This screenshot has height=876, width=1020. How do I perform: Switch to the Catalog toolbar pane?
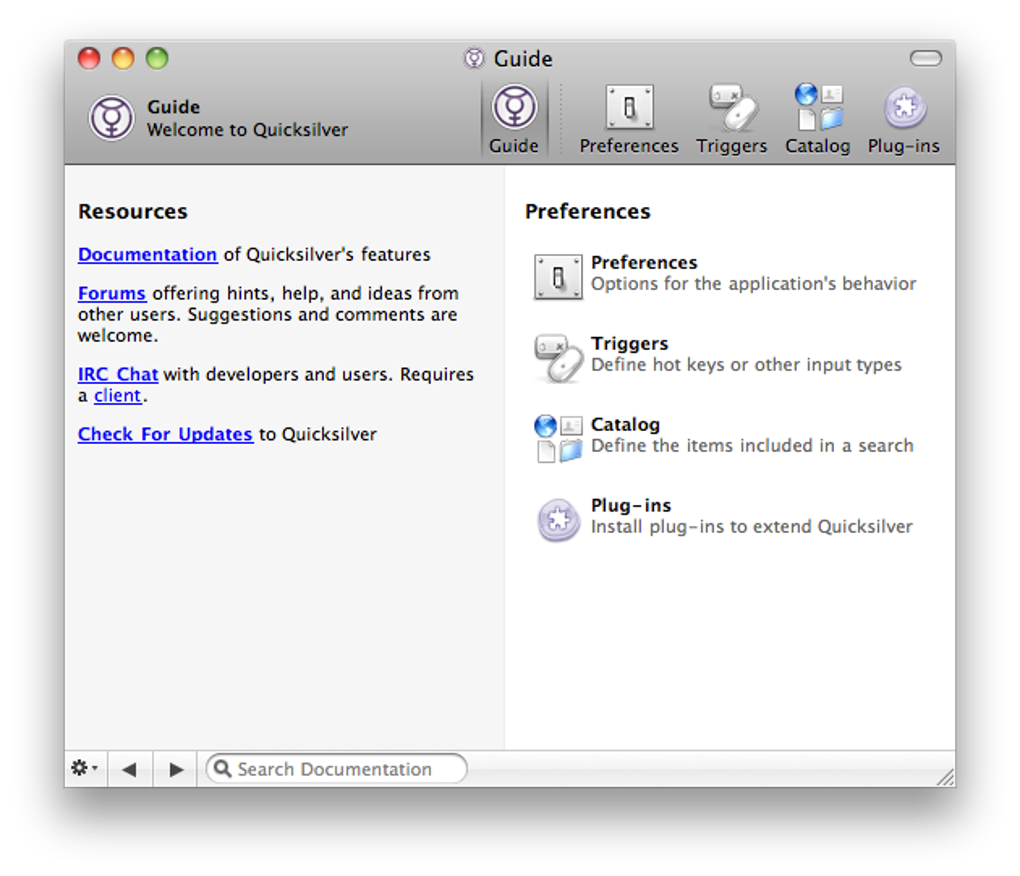click(x=818, y=110)
